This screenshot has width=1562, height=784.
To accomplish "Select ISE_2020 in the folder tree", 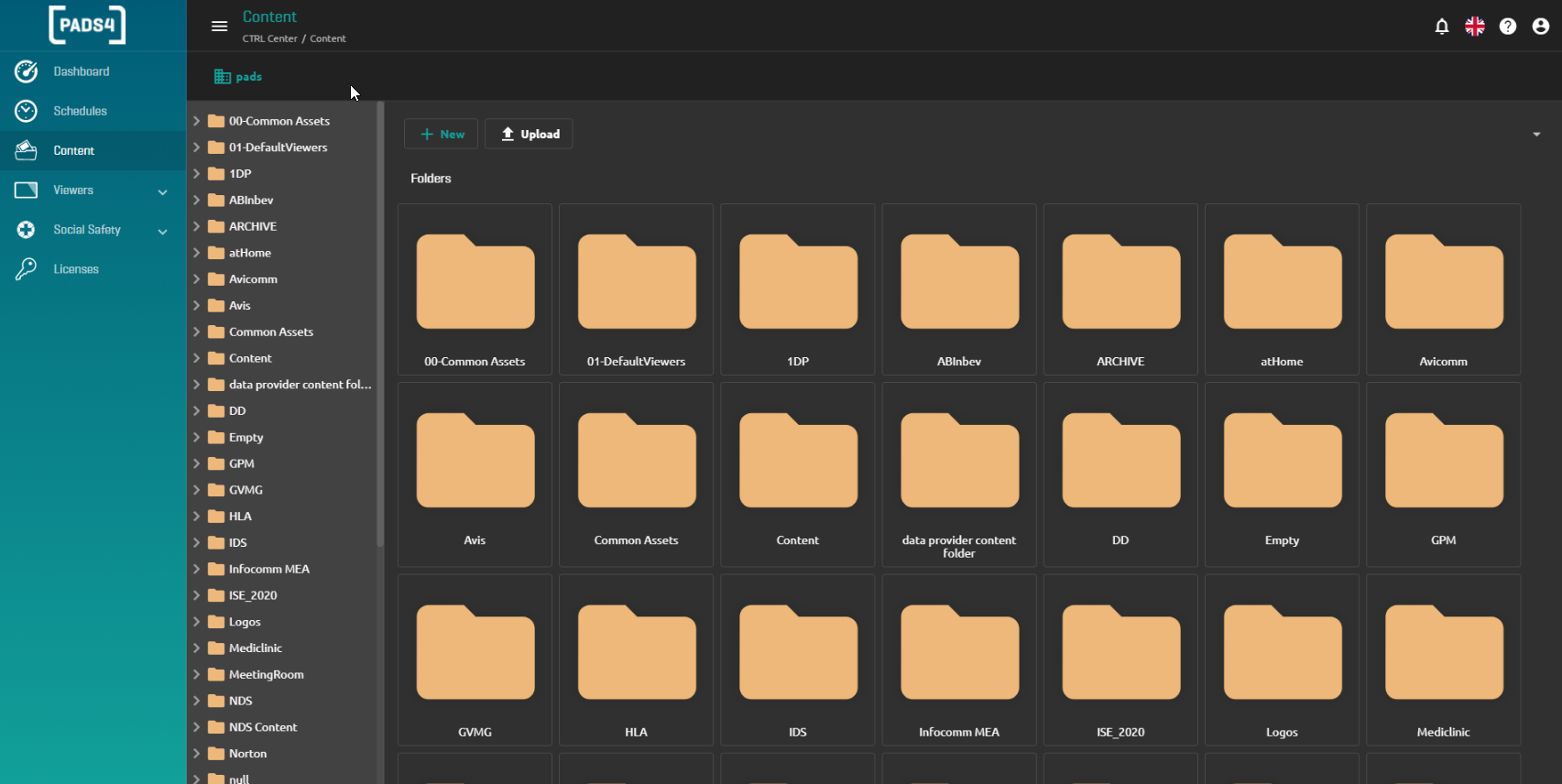I will click(253, 595).
